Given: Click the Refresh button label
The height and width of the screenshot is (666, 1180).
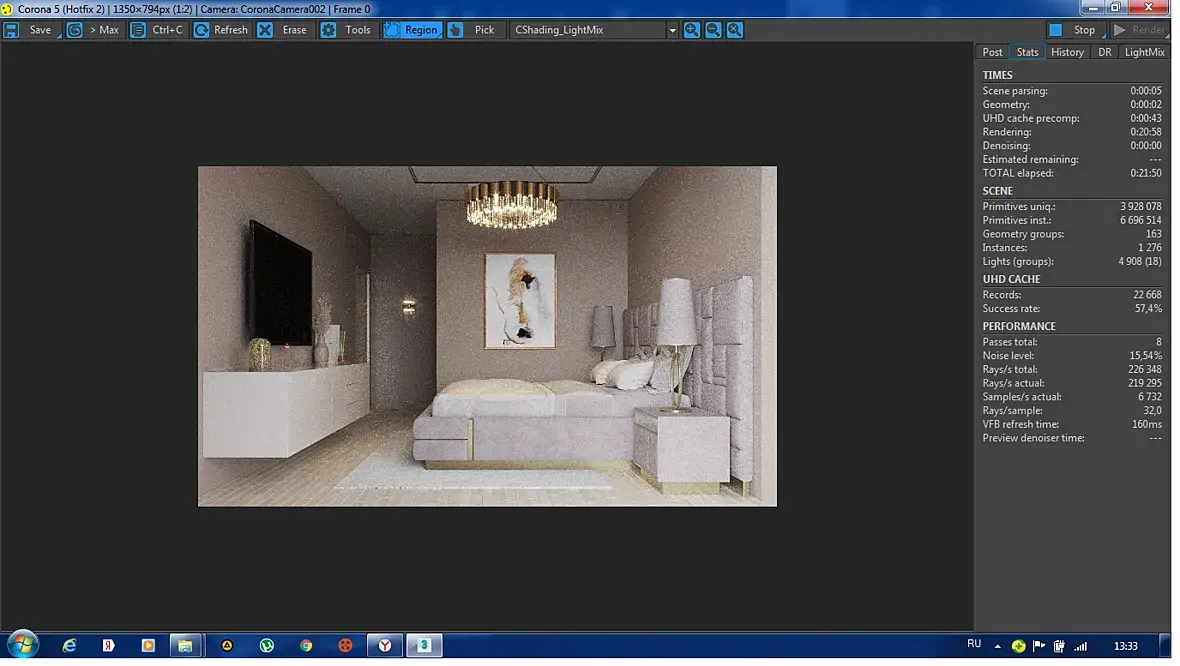Looking at the screenshot, I should pyautogui.click(x=231, y=30).
